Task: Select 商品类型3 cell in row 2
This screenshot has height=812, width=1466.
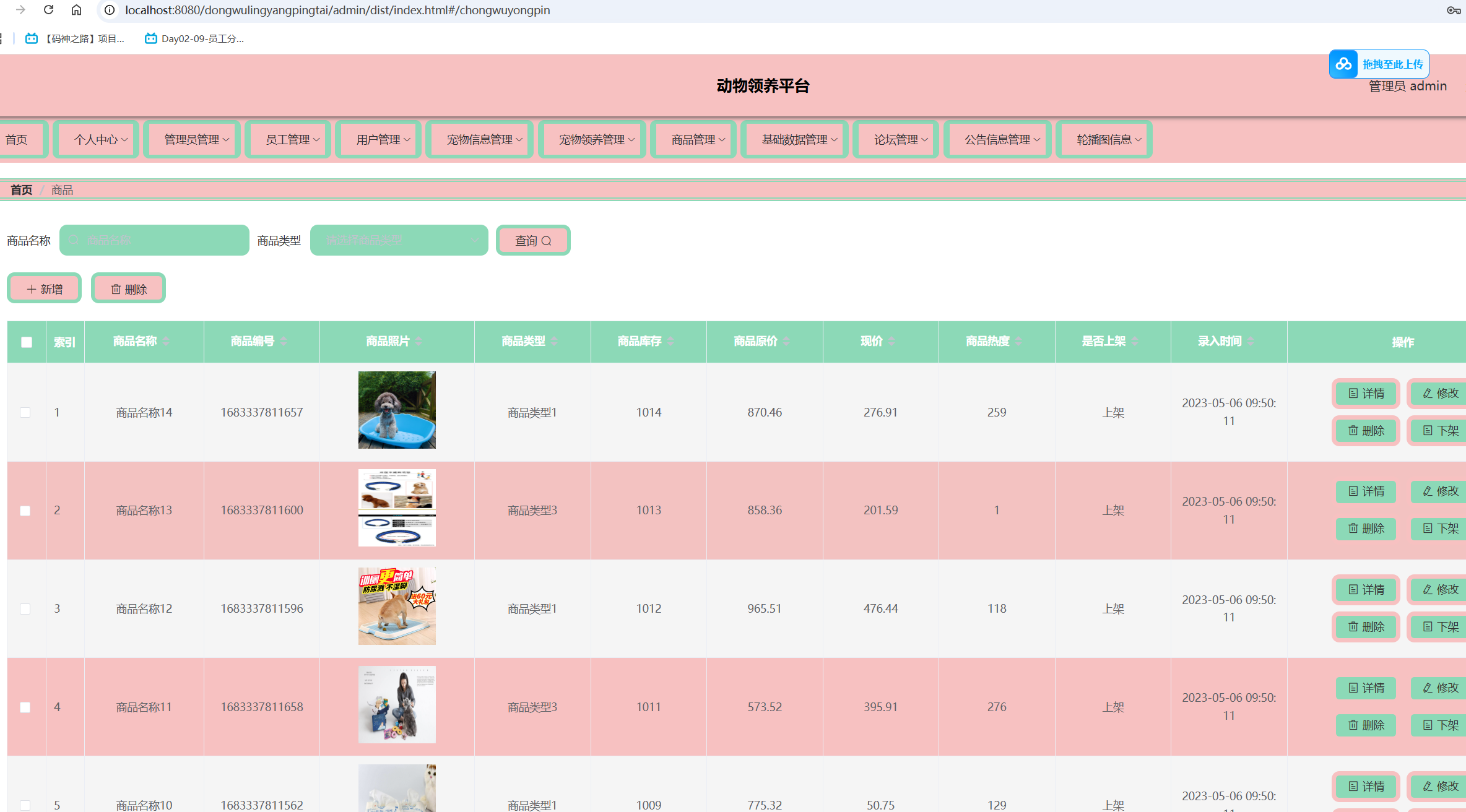Action: pos(532,511)
